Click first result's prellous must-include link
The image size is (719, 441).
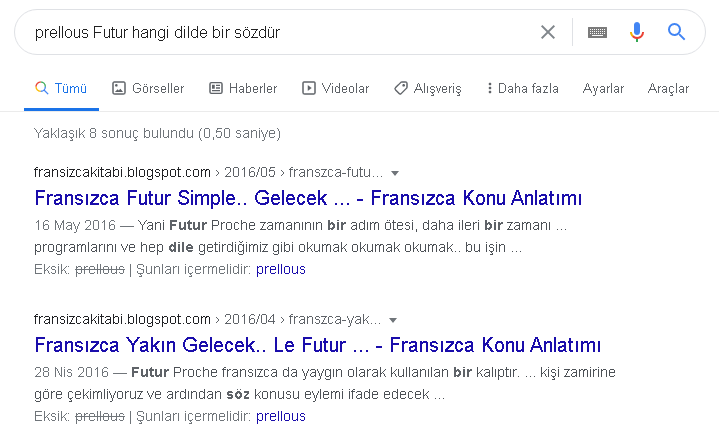[x=281, y=269]
